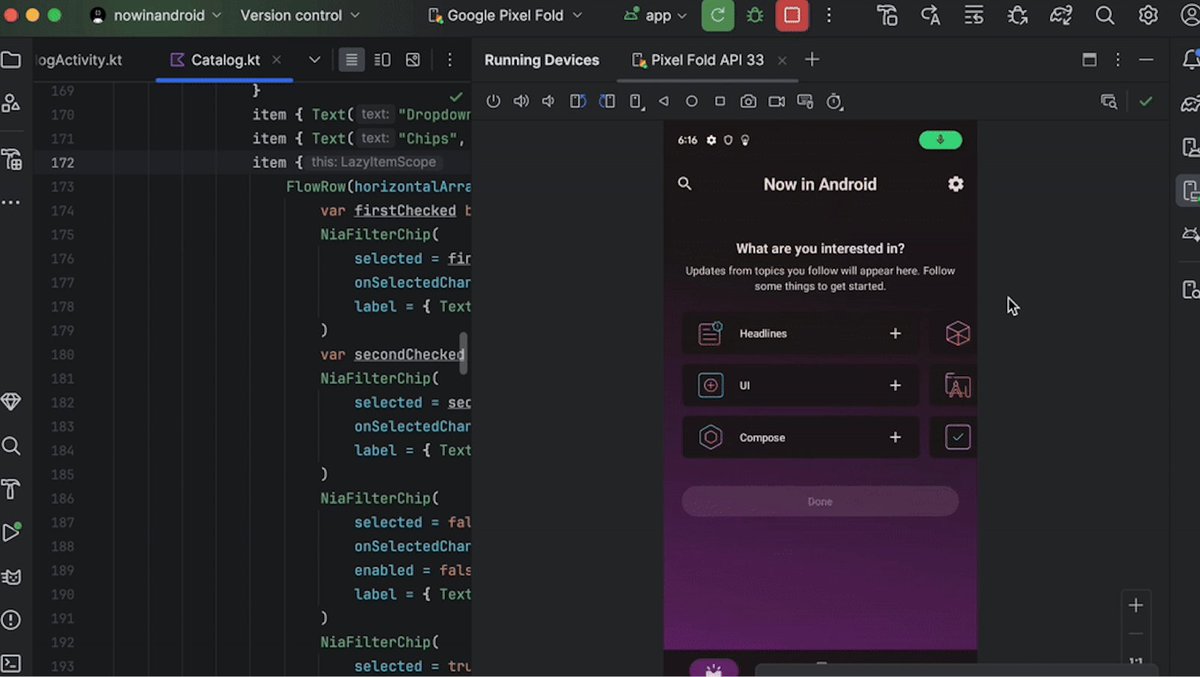Screen dimensions: 1200x677
Task: Open top toolbar three-dots more actions menu
Action: (829, 15)
